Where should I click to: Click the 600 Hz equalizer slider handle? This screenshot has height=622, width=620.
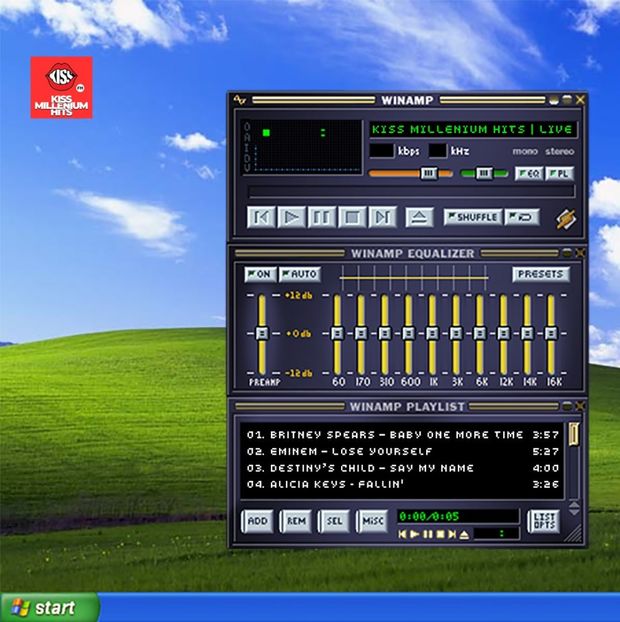pyautogui.click(x=409, y=333)
